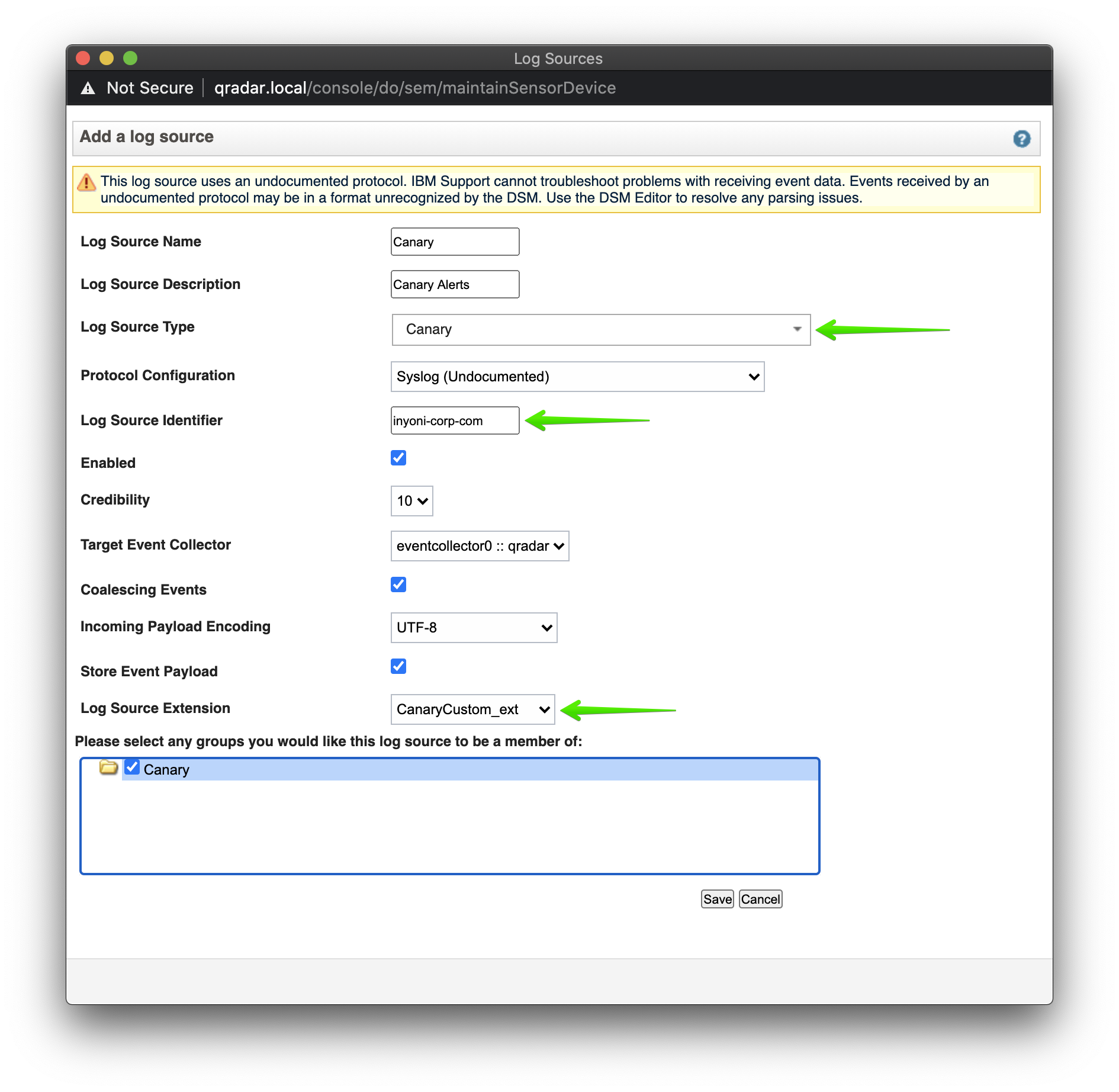Screen dimensions: 1119x1092
Task: Toggle the Coalescing Events checkbox
Action: click(398, 584)
